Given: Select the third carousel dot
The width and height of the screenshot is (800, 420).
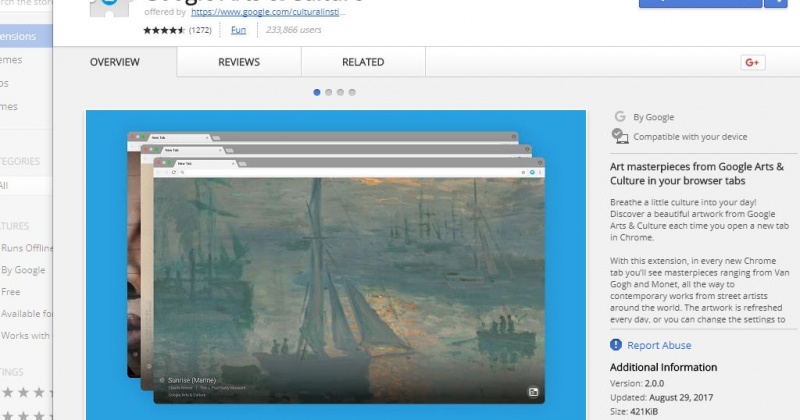Looking at the screenshot, I should pos(340,92).
